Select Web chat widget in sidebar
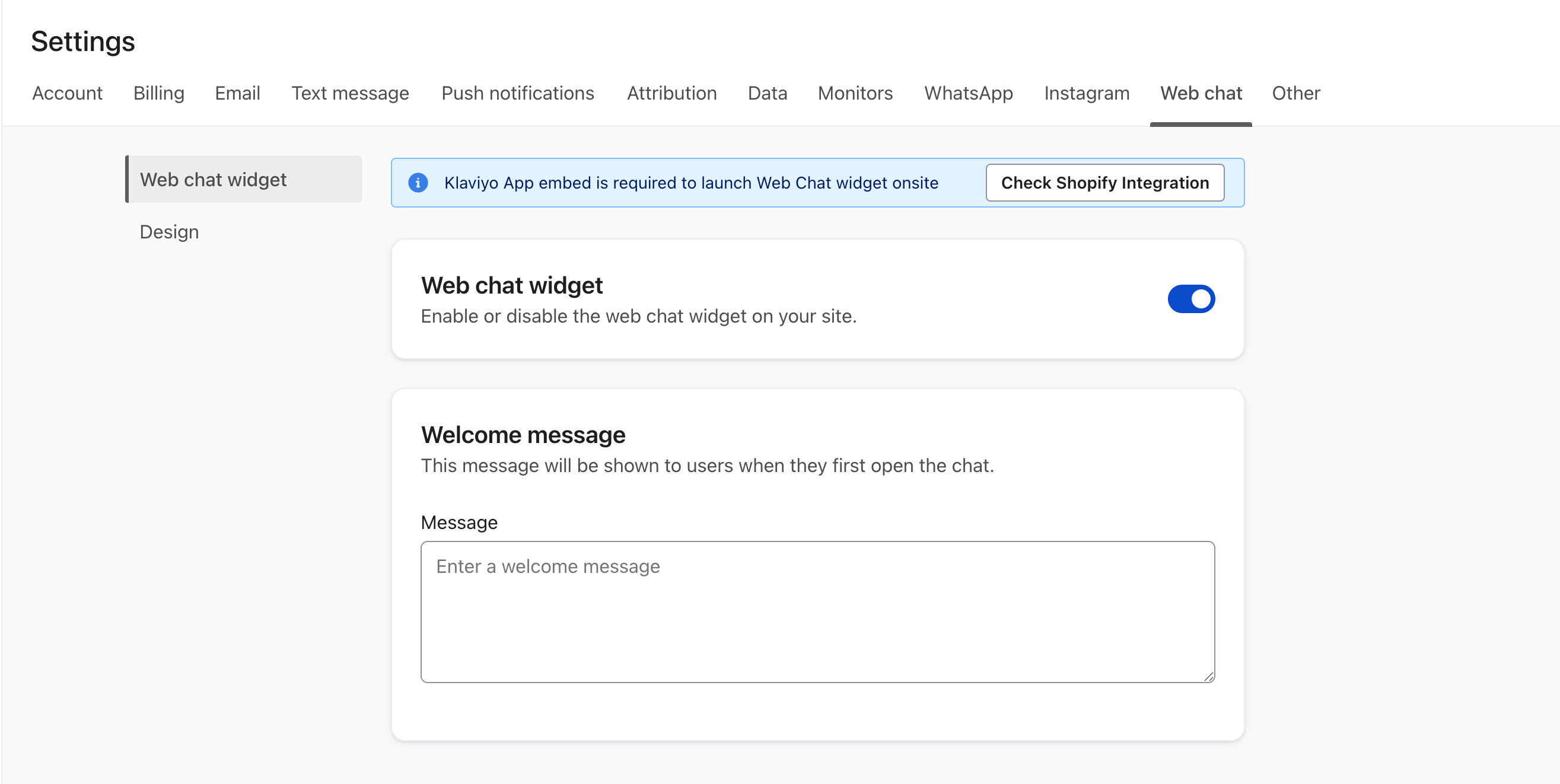 [213, 179]
